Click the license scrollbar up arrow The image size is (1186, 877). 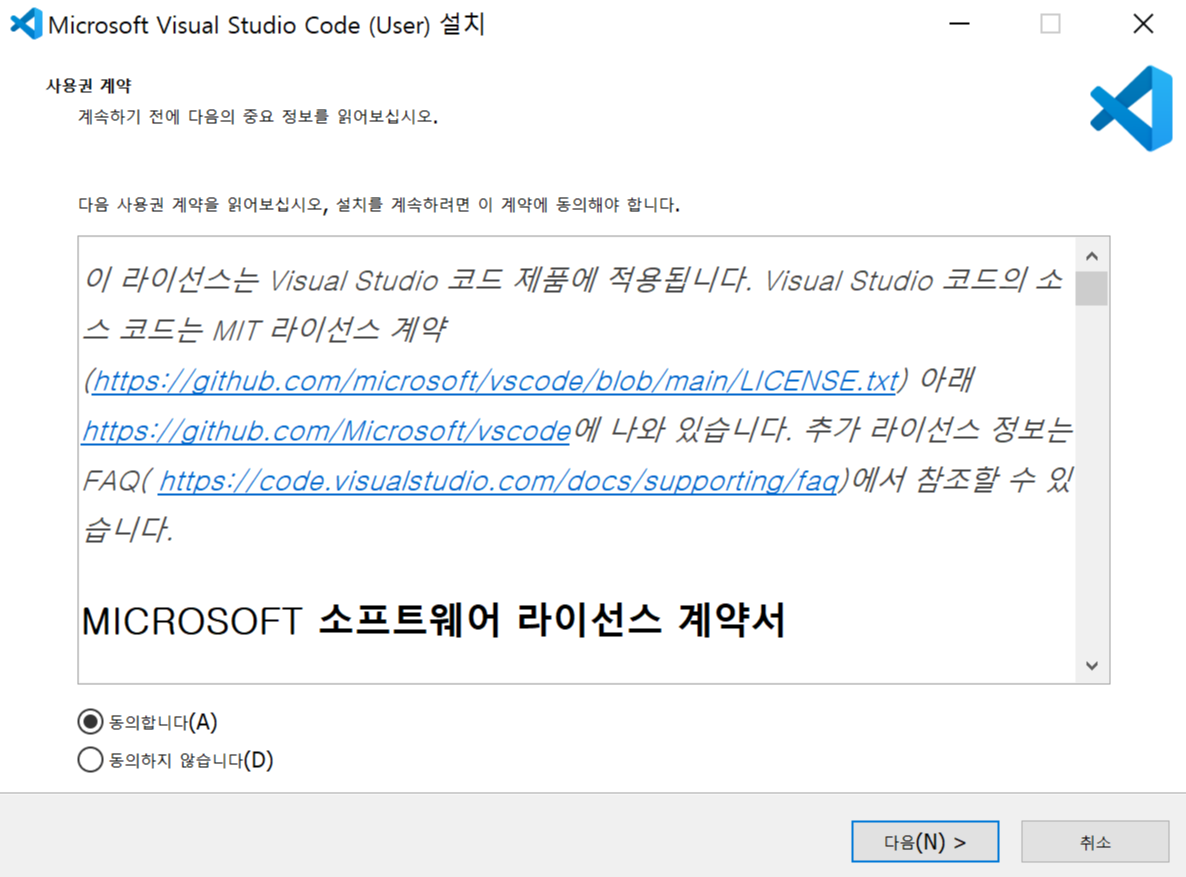coord(1091,256)
